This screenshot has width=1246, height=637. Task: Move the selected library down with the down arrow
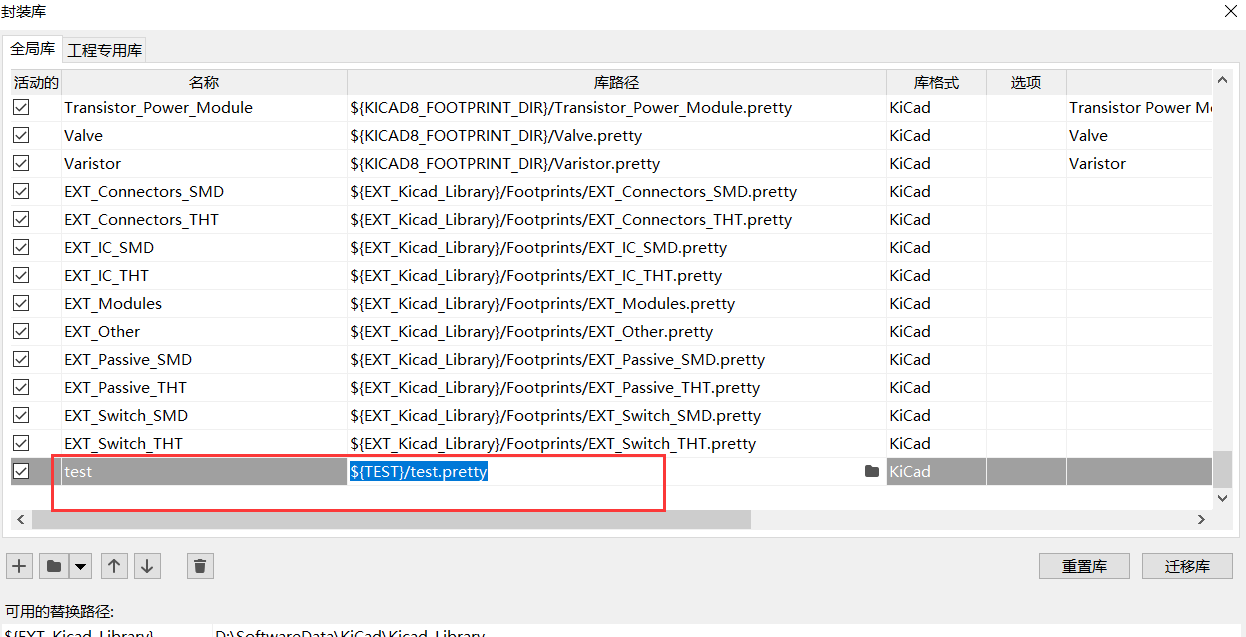[x=148, y=566]
